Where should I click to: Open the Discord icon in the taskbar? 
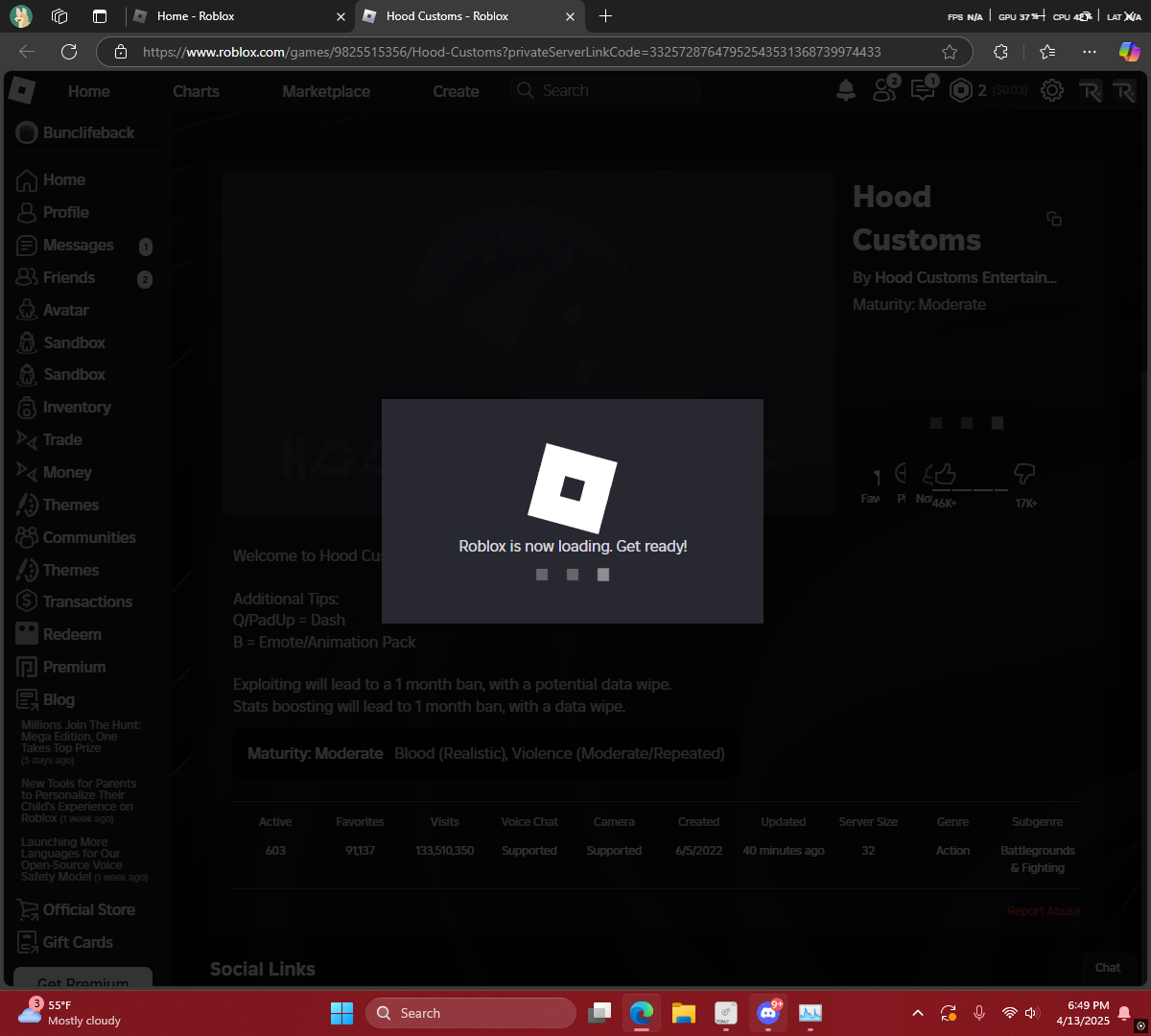click(768, 1013)
